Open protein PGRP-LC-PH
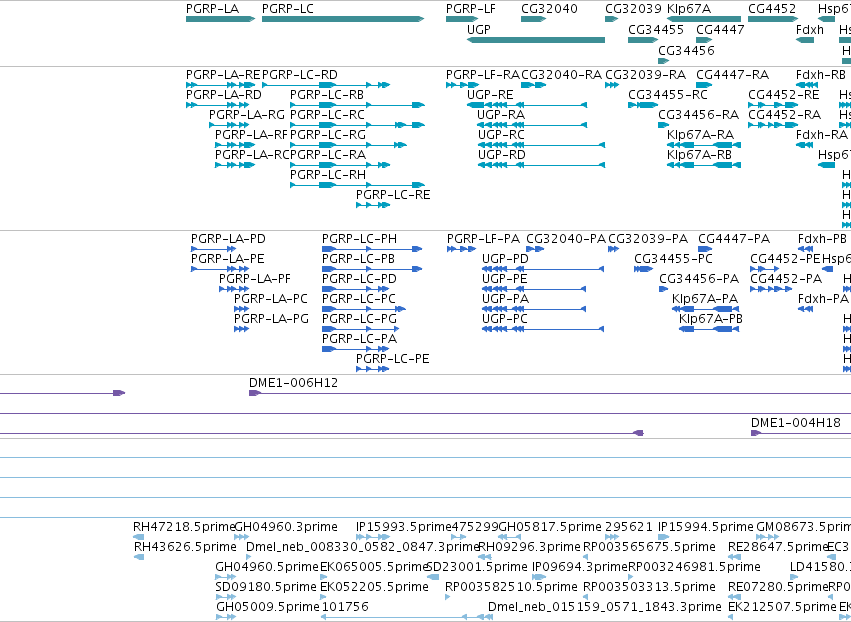This screenshot has height=622, width=851. pyautogui.click(x=359, y=239)
